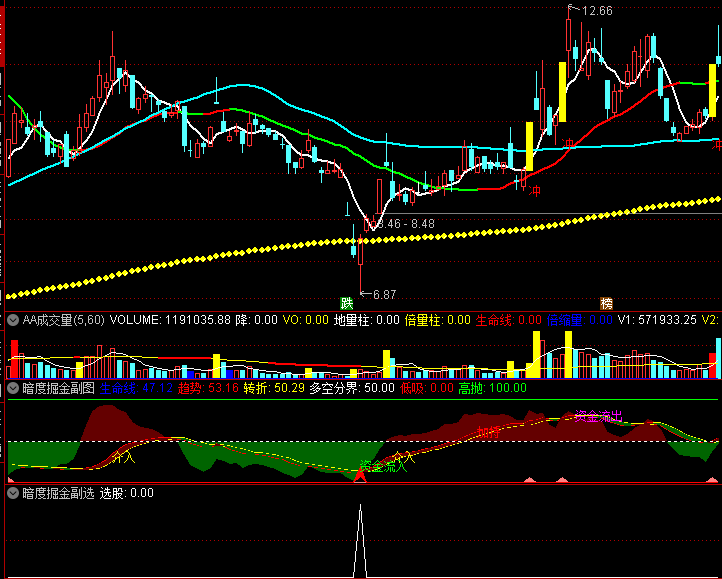
Task: Open the 暗度掘金副选 panel dropdown arrow
Action: (13, 493)
